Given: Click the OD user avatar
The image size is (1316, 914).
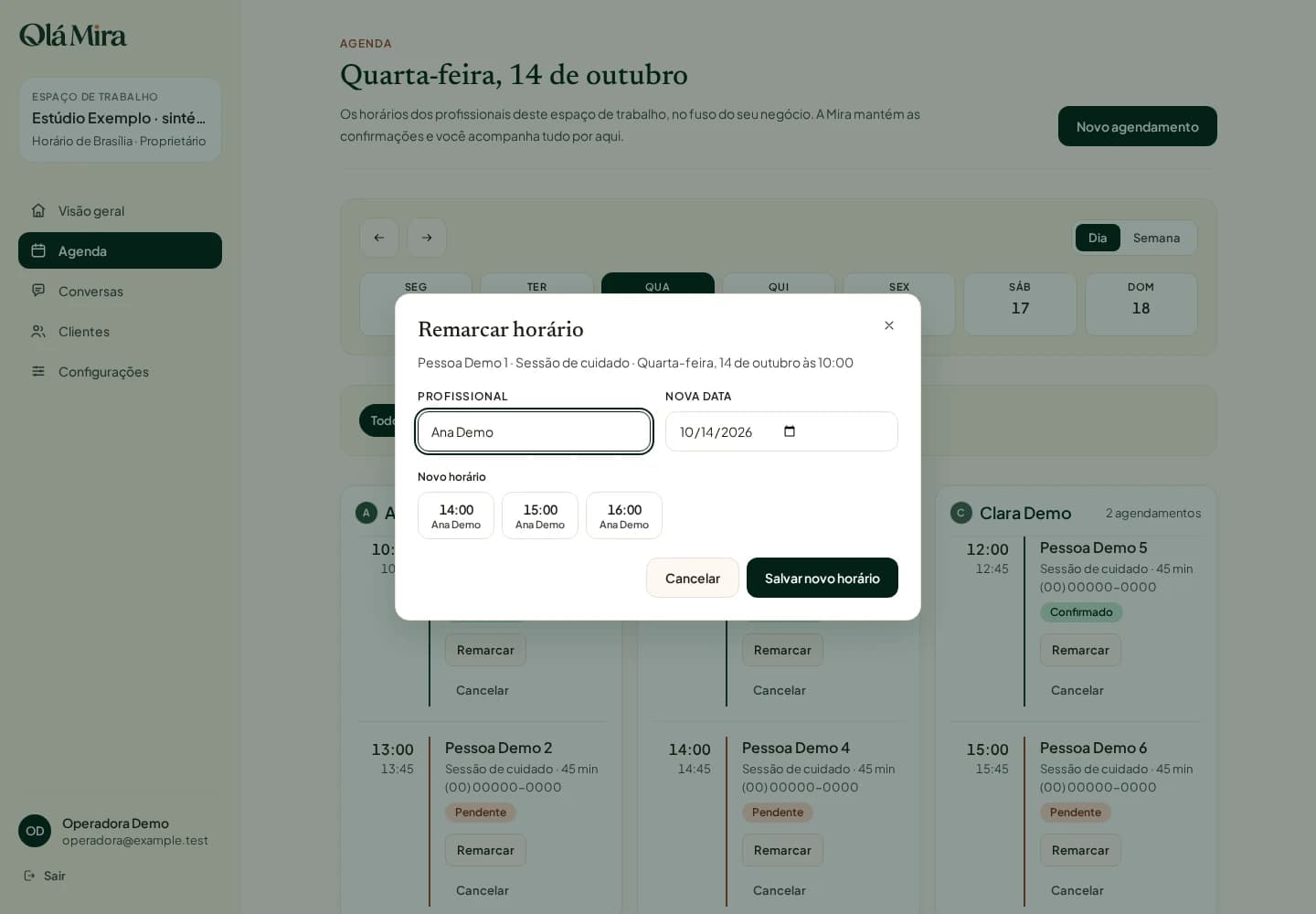Looking at the screenshot, I should (x=35, y=831).
